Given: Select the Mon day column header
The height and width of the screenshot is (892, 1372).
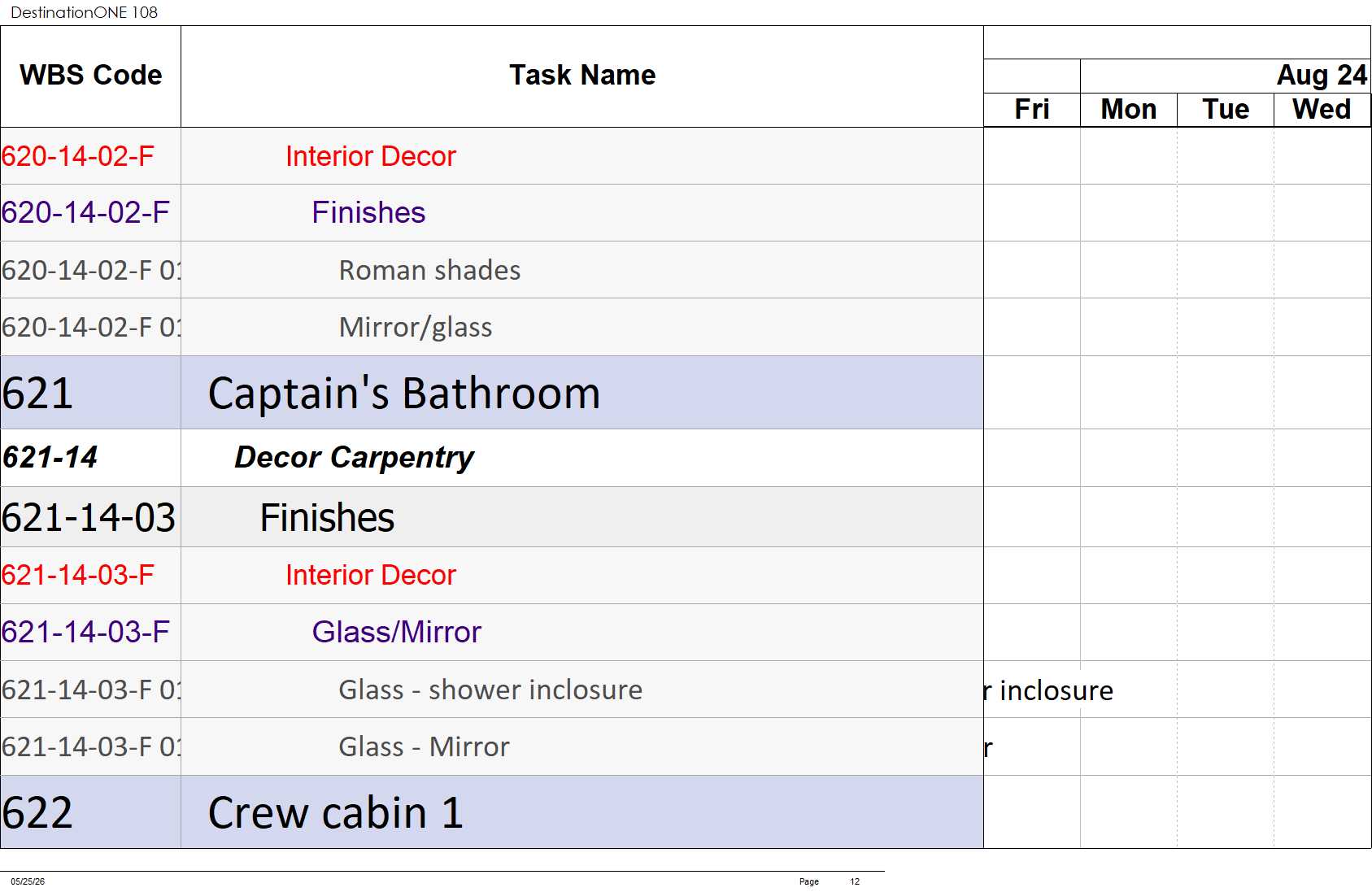Looking at the screenshot, I should click(1129, 110).
